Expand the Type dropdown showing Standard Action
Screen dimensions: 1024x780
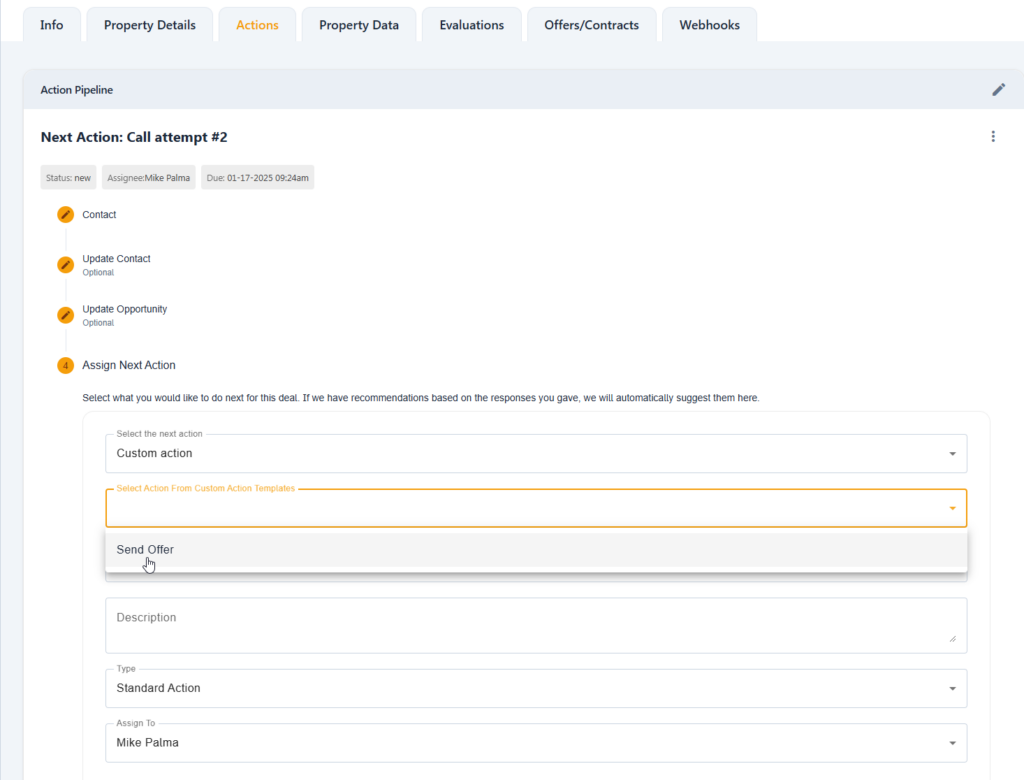[535, 688]
